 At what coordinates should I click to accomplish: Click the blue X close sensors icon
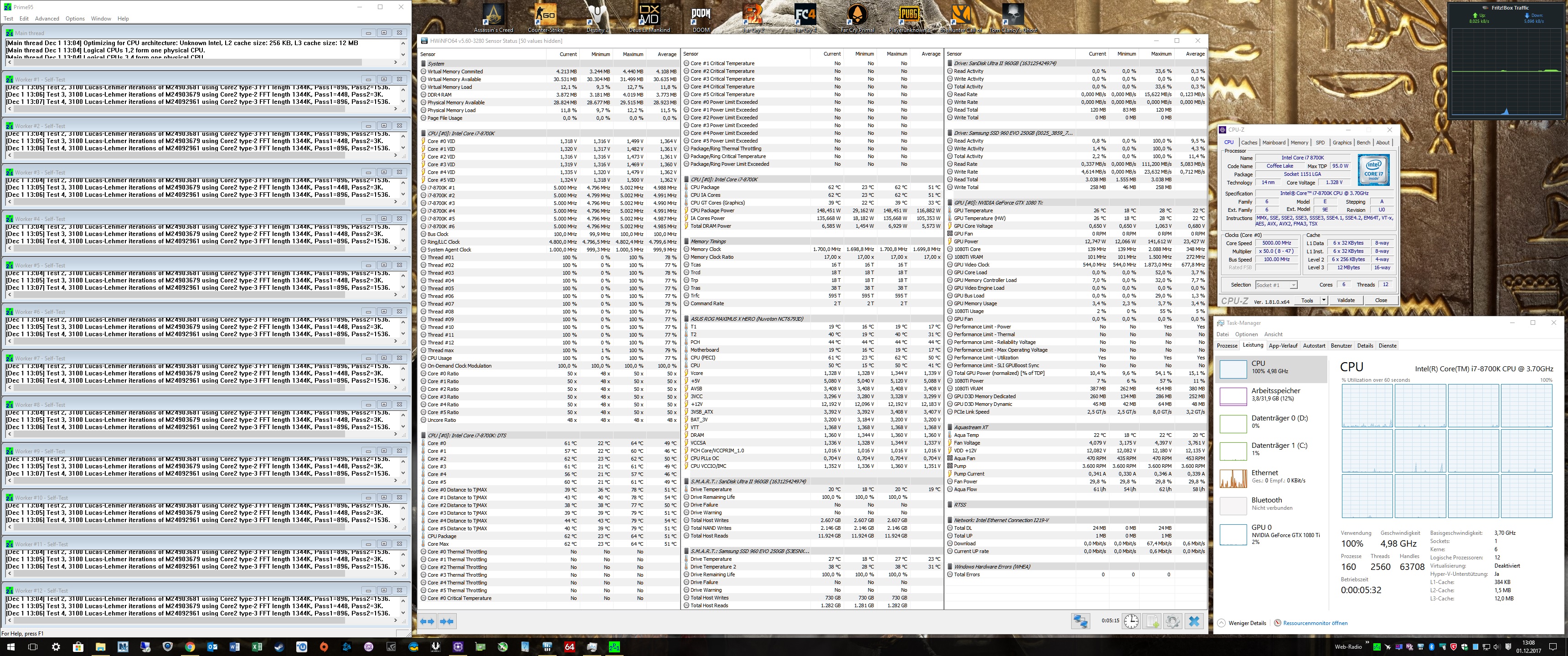point(1194,621)
